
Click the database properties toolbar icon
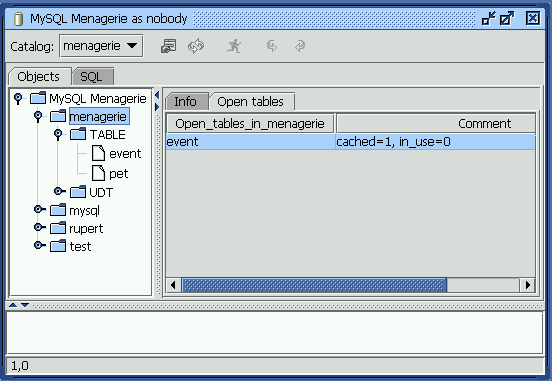[x=169, y=46]
